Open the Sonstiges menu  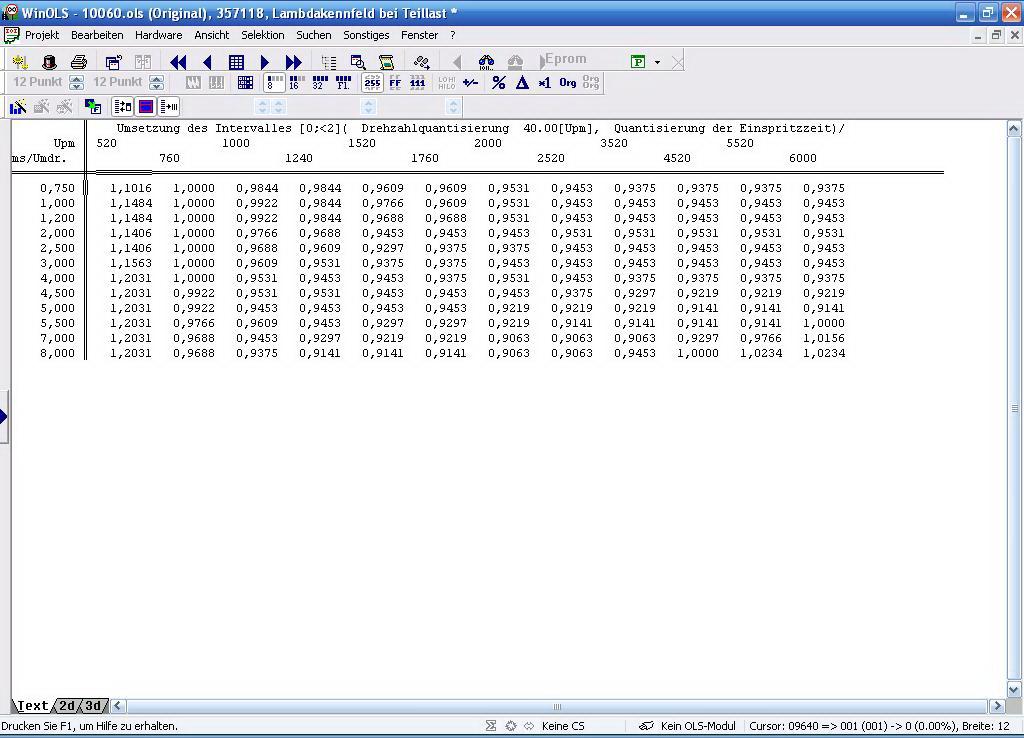pos(366,35)
